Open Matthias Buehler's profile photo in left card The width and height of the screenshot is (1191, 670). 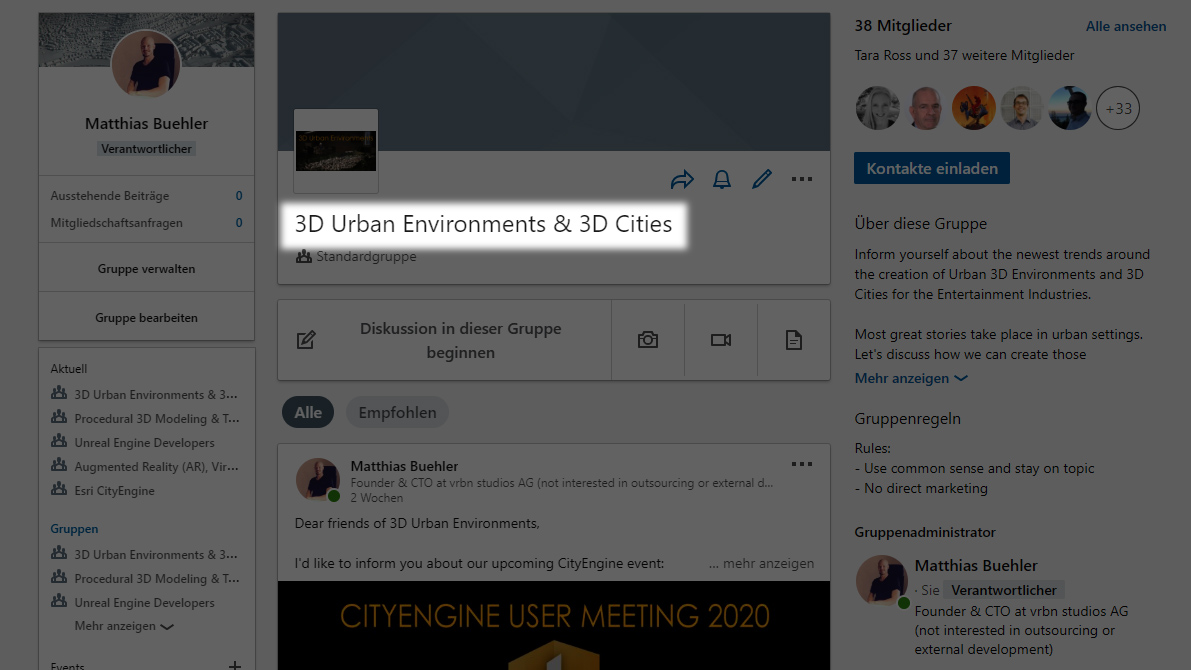(x=146, y=64)
